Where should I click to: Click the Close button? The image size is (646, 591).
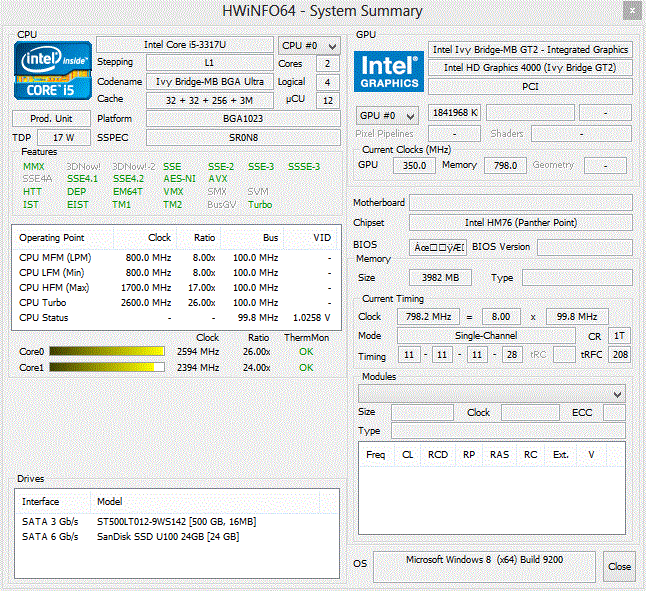619,567
